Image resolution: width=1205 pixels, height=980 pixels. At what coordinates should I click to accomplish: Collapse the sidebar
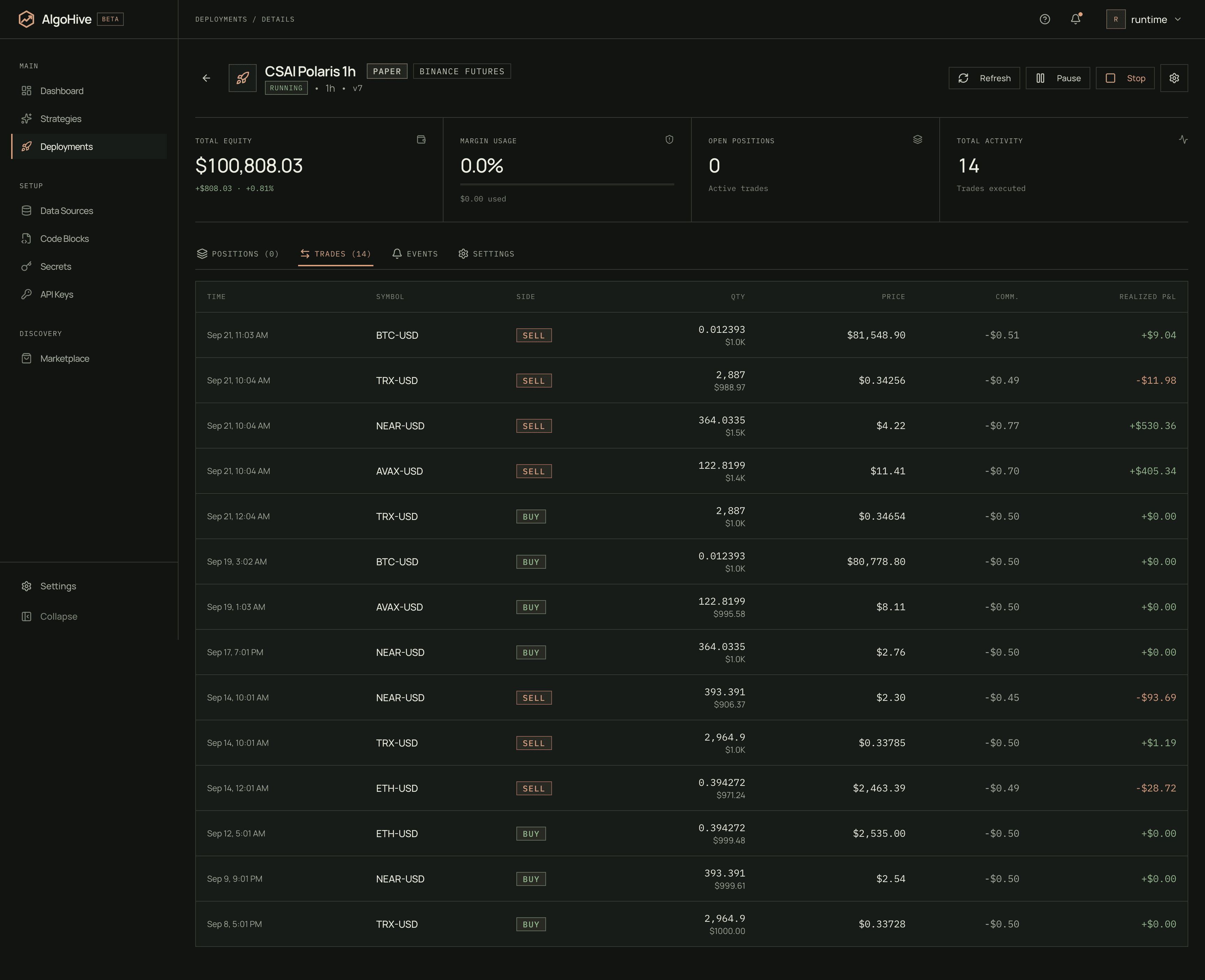(89, 617)
